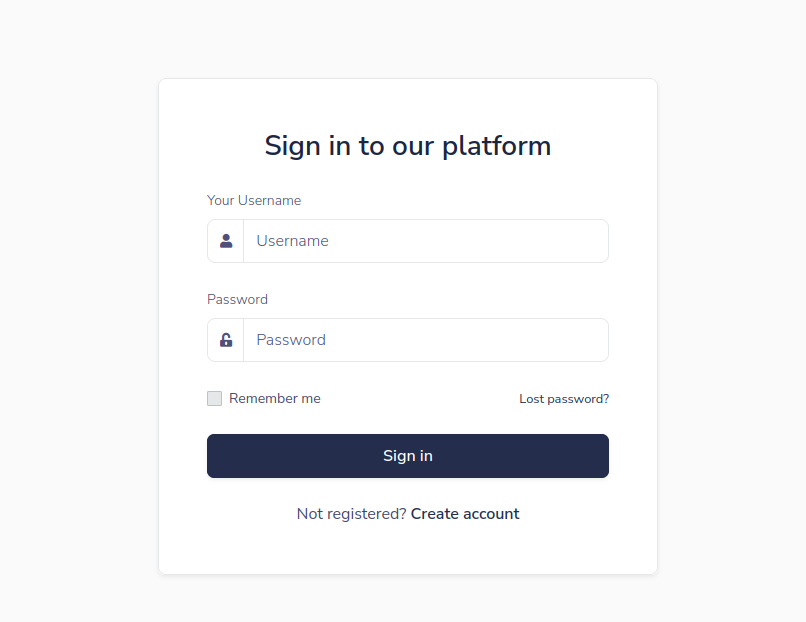Click the Password label above the field
Screen dimensions: 806x622
pyautogui.click(x=237, y=299)
